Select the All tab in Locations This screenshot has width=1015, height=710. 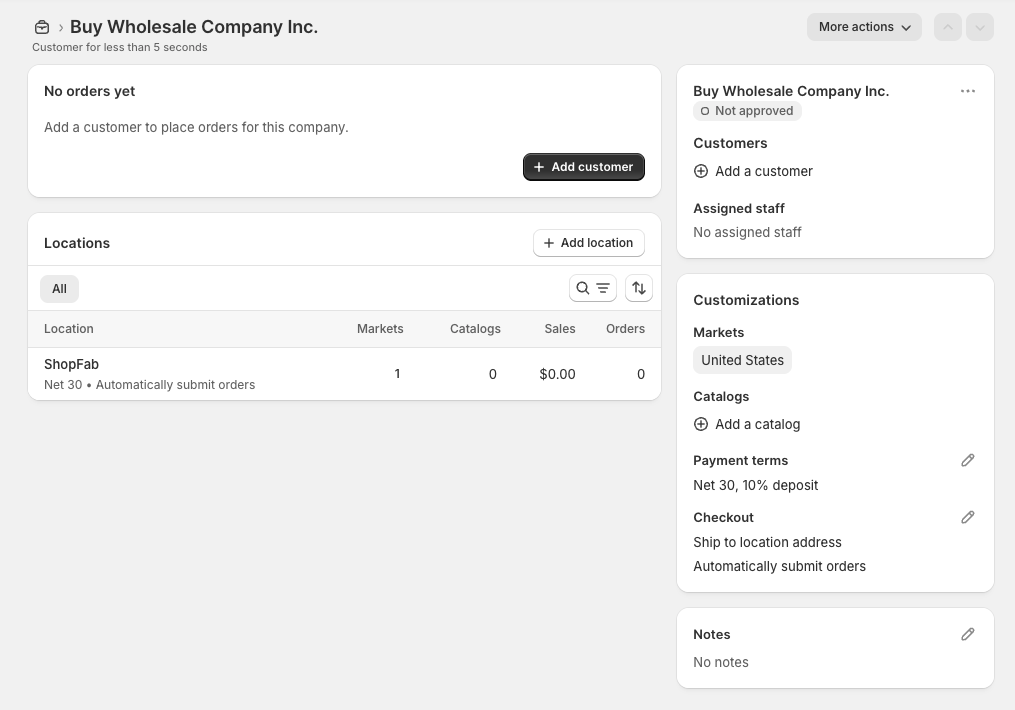point(59,288)
